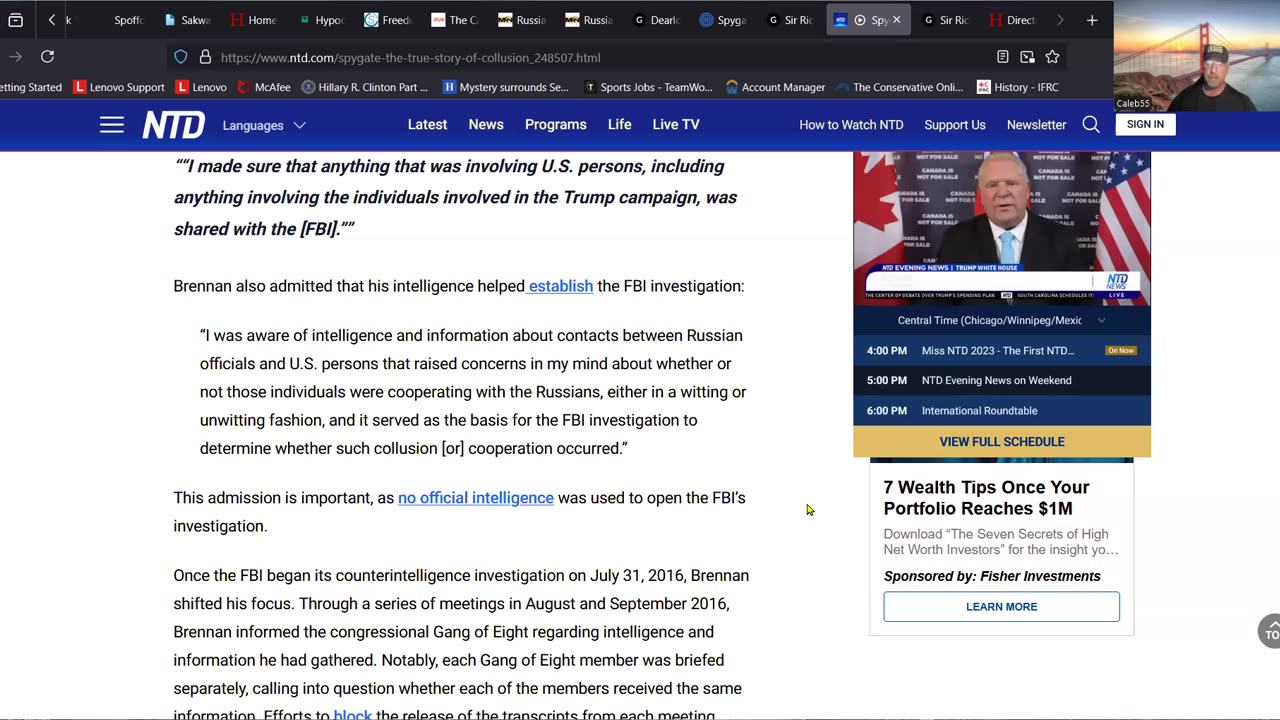Image resolution: width=1280 pixels, height=720 pixels.
Task: Open the McAfee bookmark
Action: click(264, 87)
